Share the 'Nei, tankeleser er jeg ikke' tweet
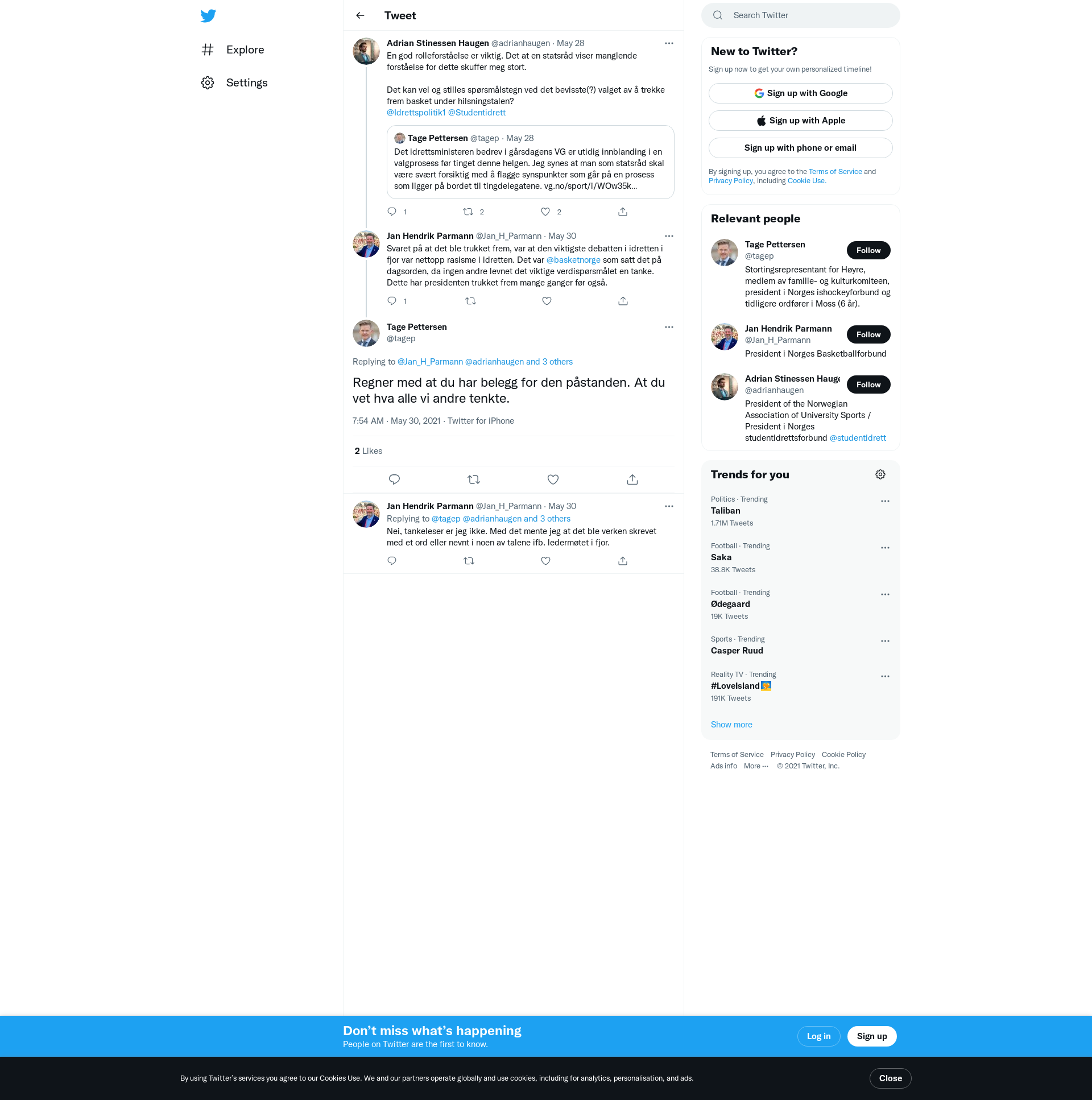The width and height of the screenshot is (1092, 1100). 623,561
